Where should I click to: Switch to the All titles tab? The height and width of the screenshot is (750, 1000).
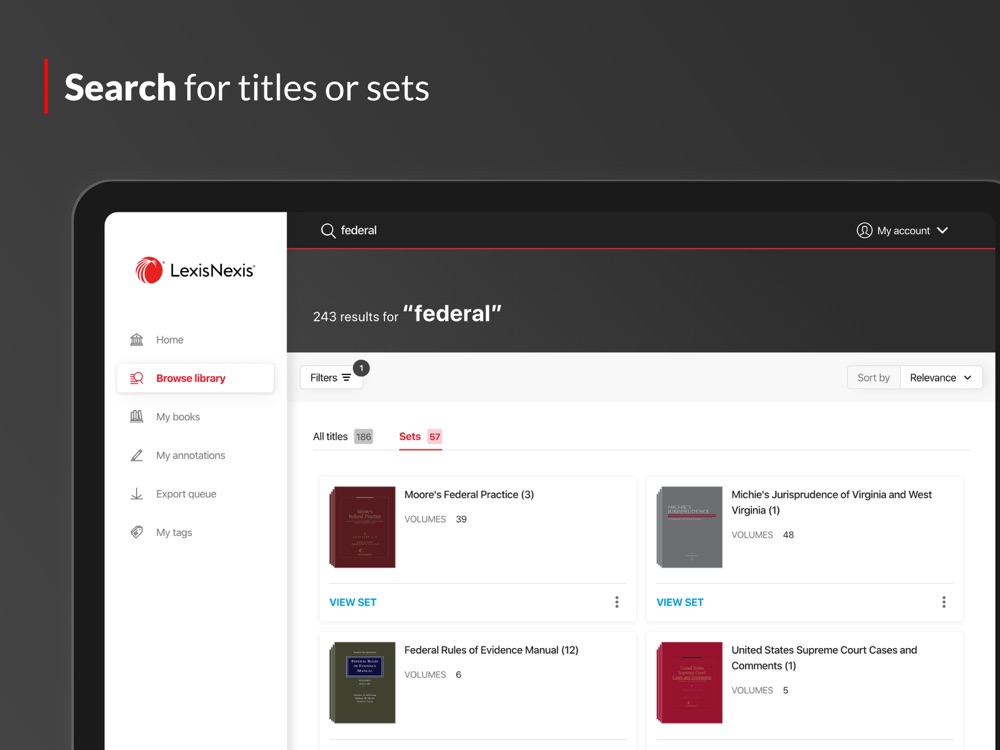[x=330, y=437]
